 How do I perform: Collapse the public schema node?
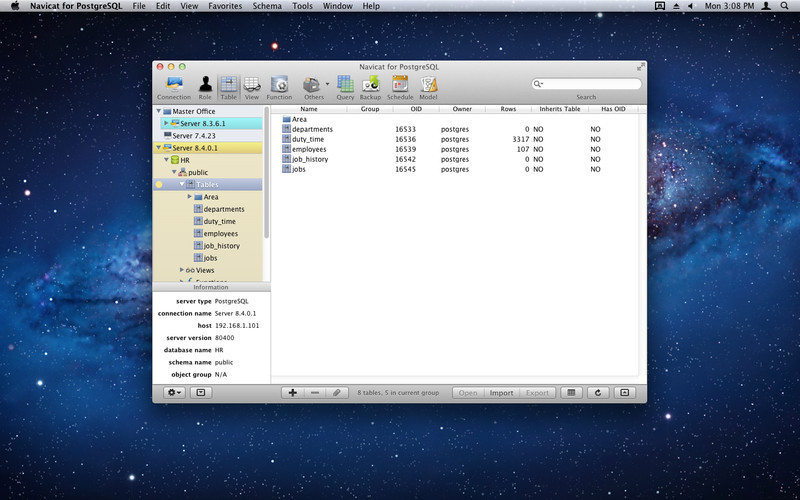point(174,172)
